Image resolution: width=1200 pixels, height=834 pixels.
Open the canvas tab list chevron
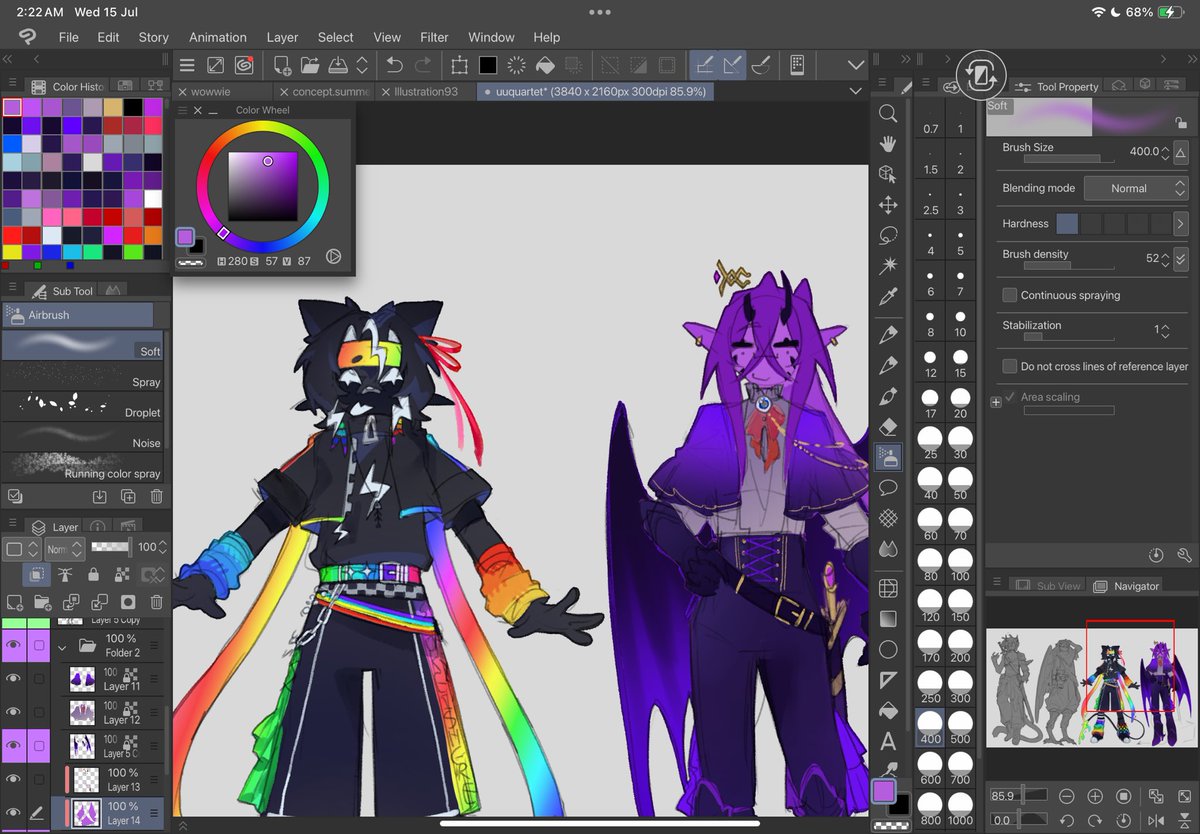[x=856, y=91]
